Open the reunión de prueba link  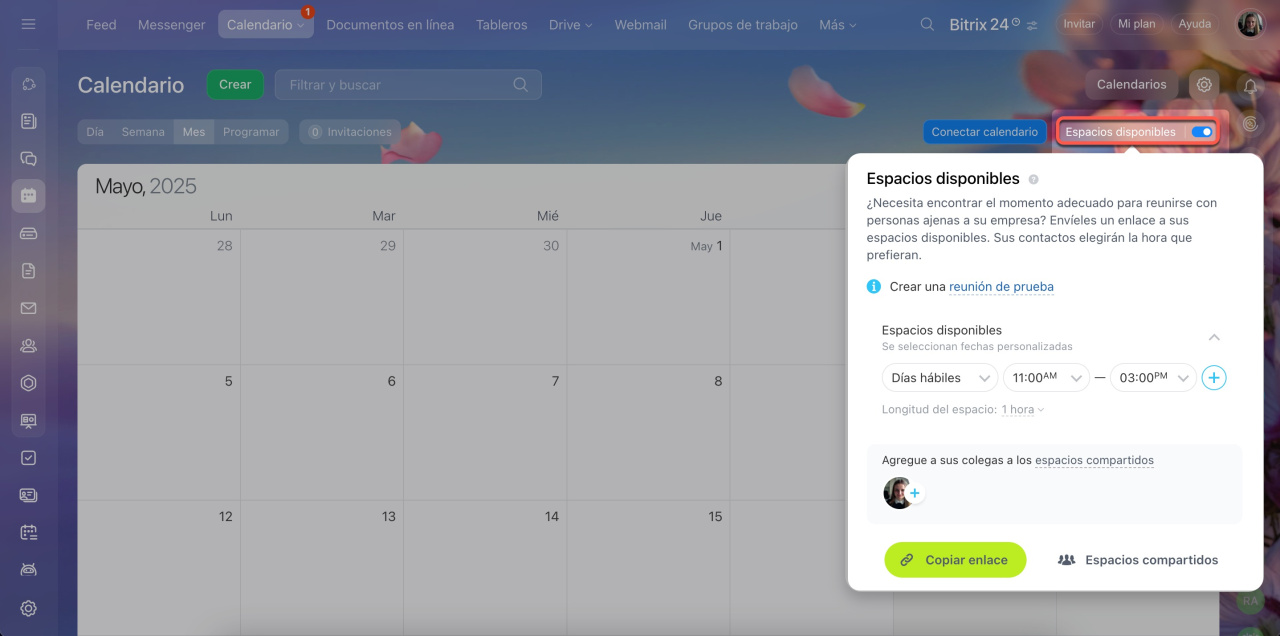click(1001, 287)
